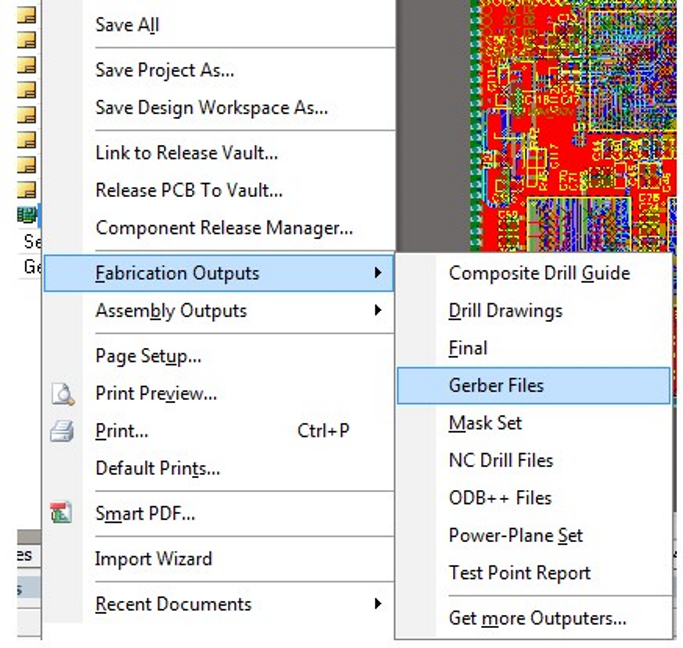Click Get more Outputers... link
Image resolution: width=683 pixels, height=648 pixels.
pyautogui.click(x=537, y=618)
